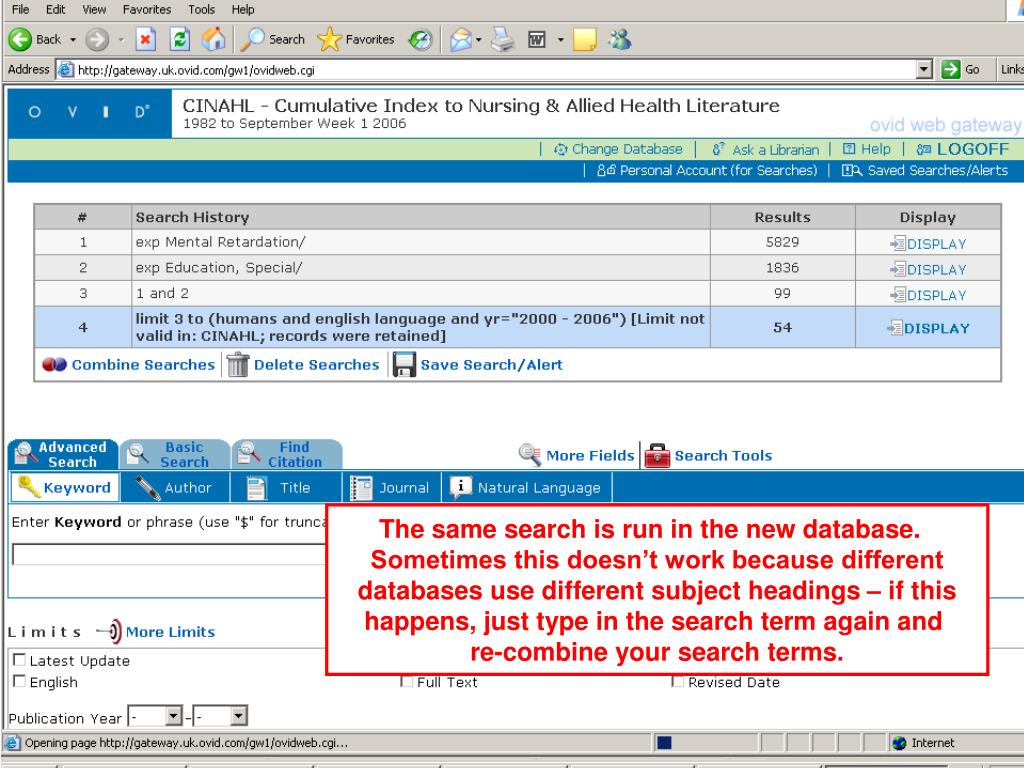The height and width of the screenshot is (768, 1024).
Task: Click the Edit with Word icon
Action: pos(536,40)
